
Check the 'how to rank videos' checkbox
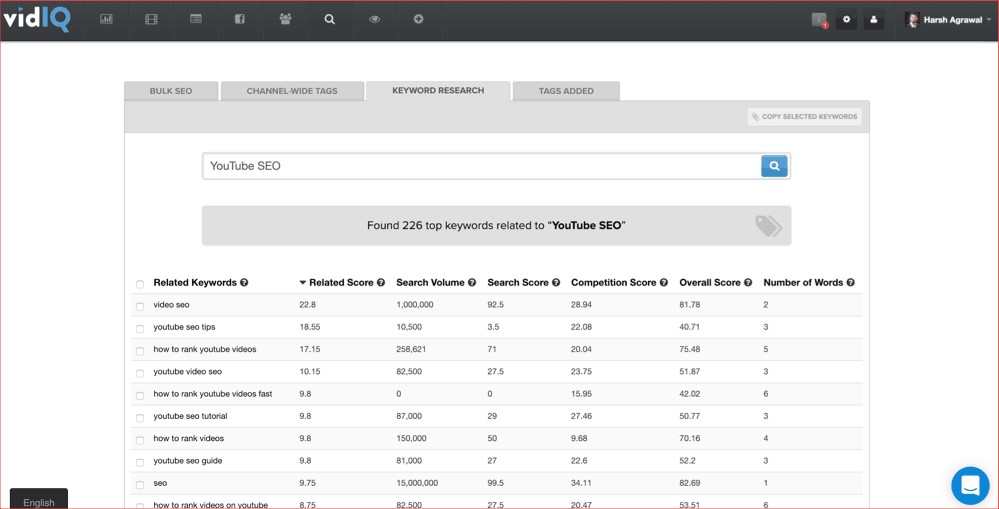point(140,440)
